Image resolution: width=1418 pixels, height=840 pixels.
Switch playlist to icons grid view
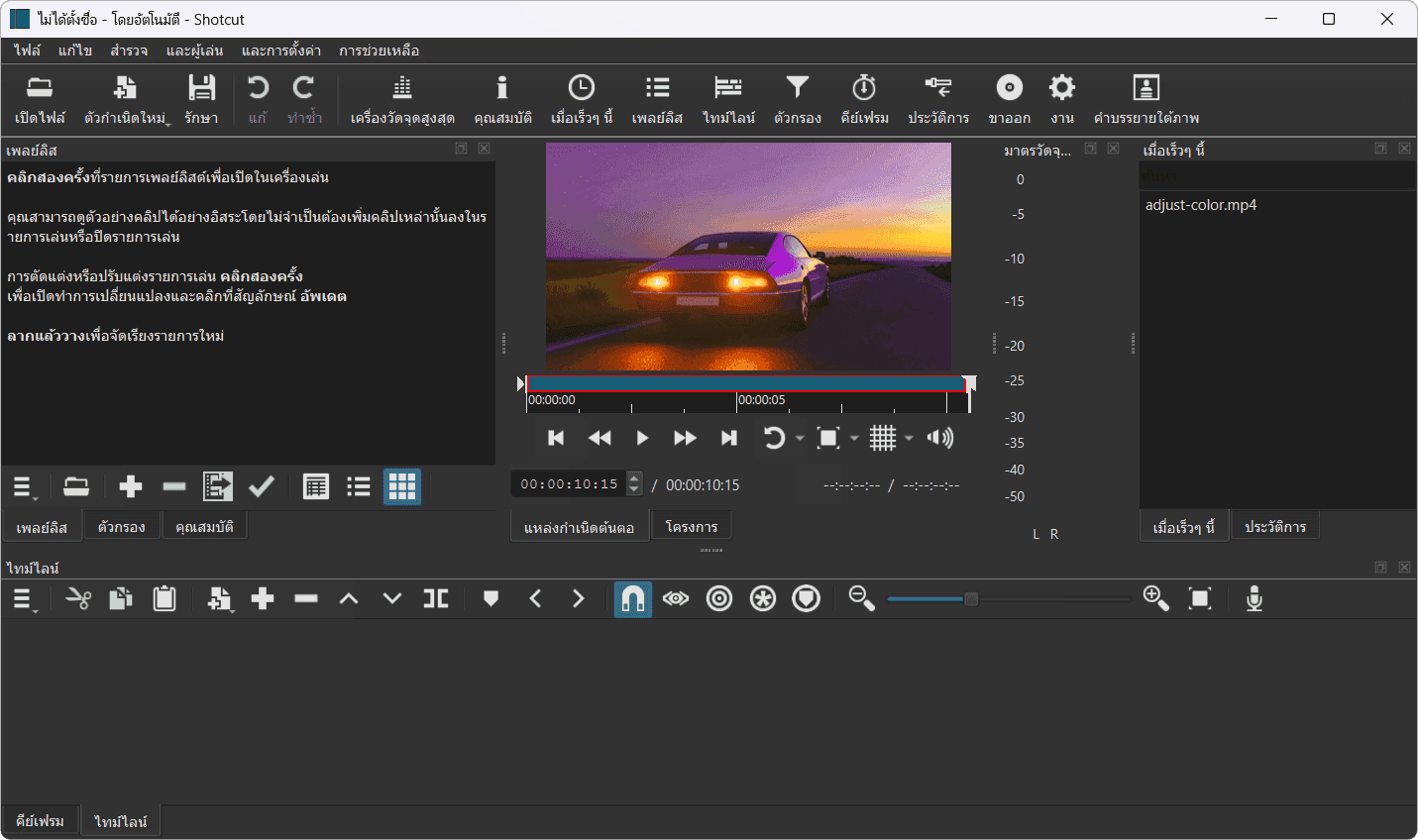(x=402, y=486)
